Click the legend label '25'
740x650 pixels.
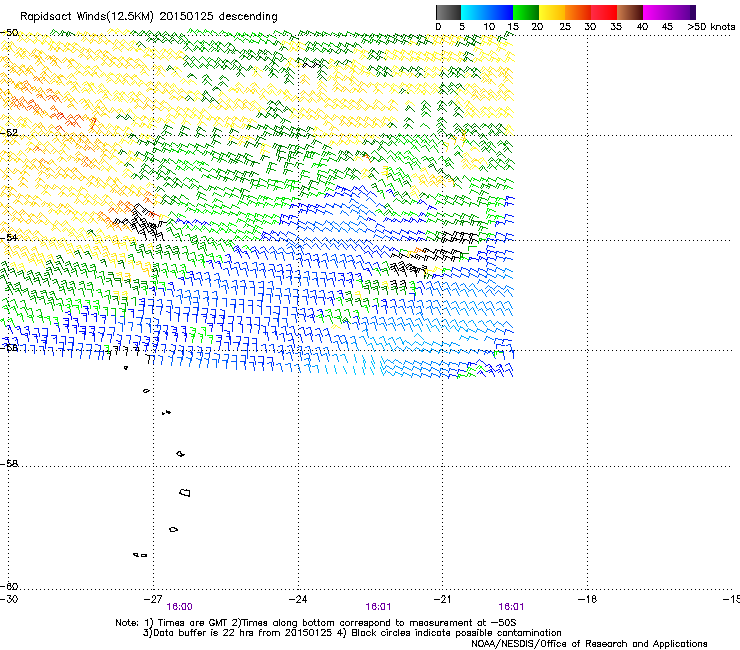(x=565, y=27)
